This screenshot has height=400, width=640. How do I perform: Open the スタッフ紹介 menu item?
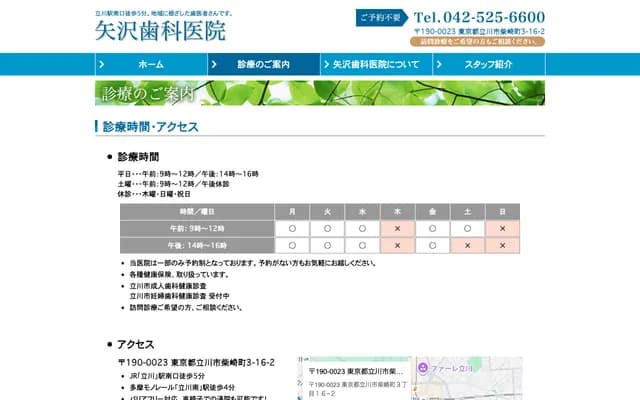(x=489, y=64)
